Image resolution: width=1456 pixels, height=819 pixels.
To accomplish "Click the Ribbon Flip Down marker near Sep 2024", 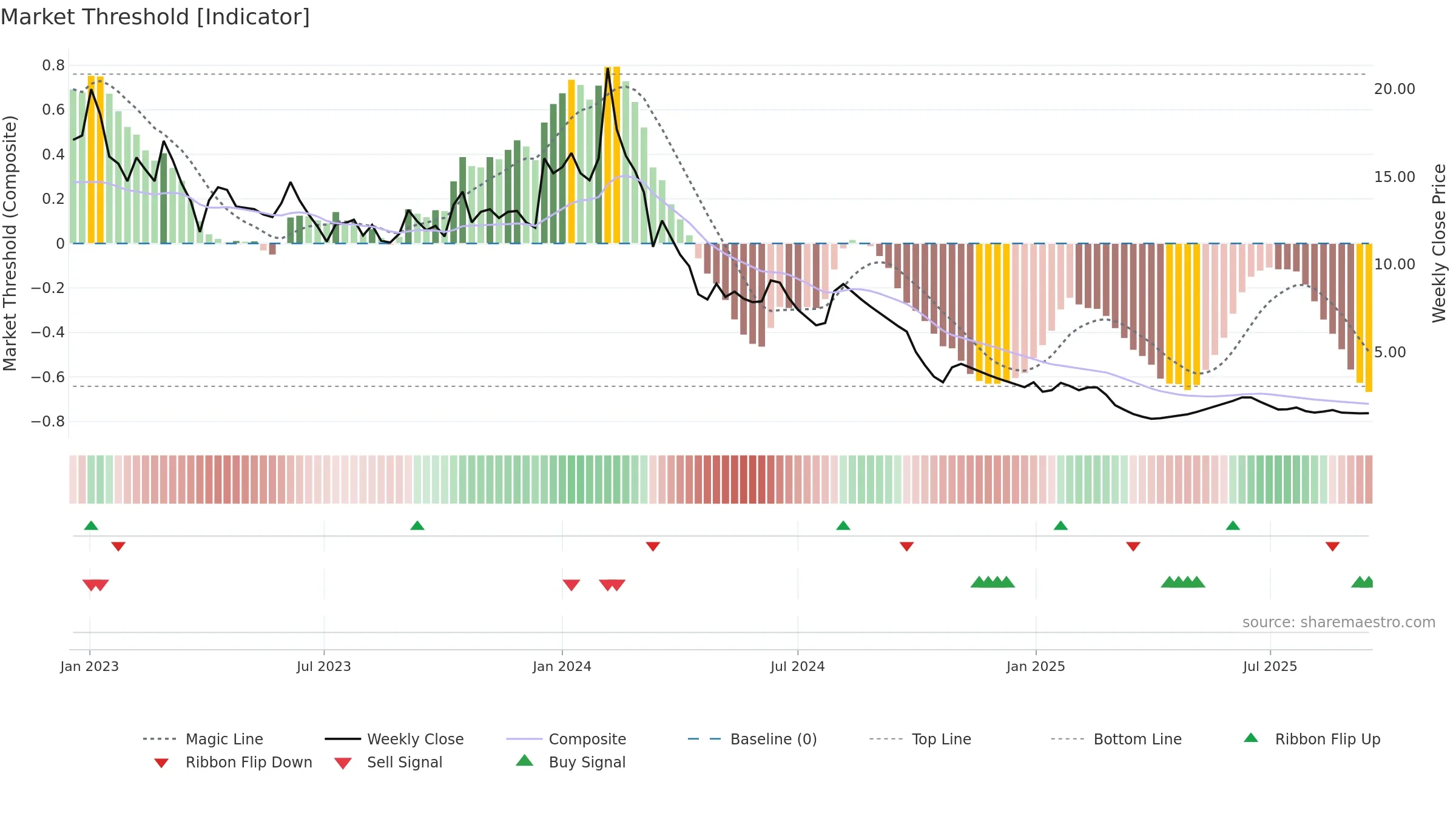I will point(907,547).
